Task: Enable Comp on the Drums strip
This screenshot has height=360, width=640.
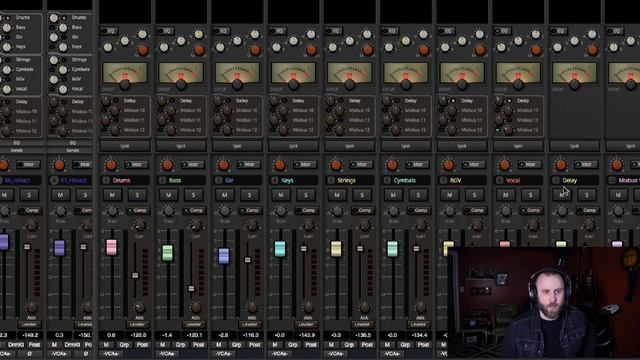Action: point(138,211)
